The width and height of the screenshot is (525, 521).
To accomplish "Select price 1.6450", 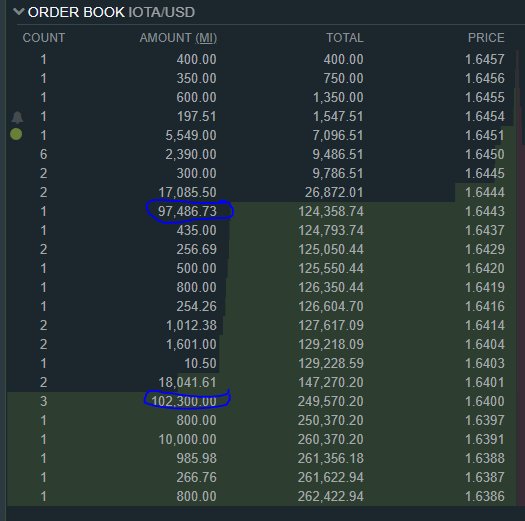I will coord(484,154).
